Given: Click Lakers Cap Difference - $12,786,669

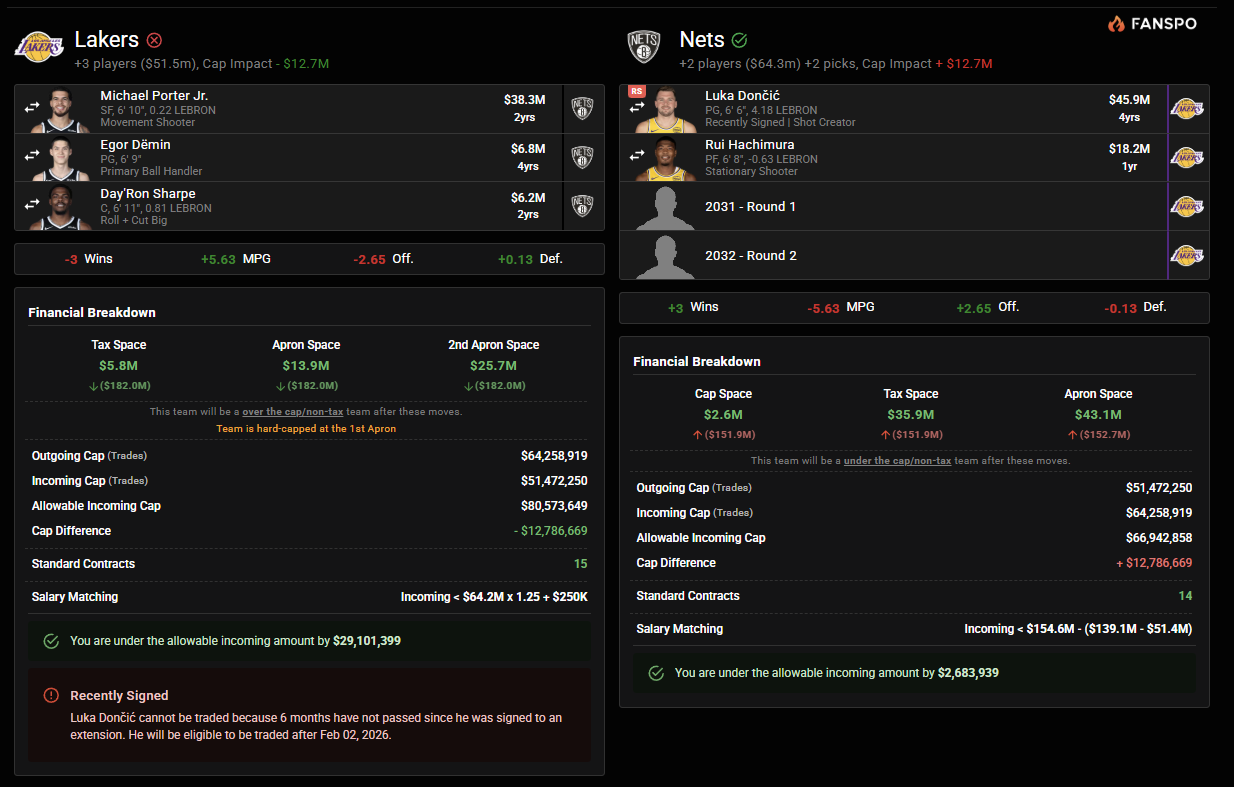Looking at the screenshot, I should tap(550, 531).
